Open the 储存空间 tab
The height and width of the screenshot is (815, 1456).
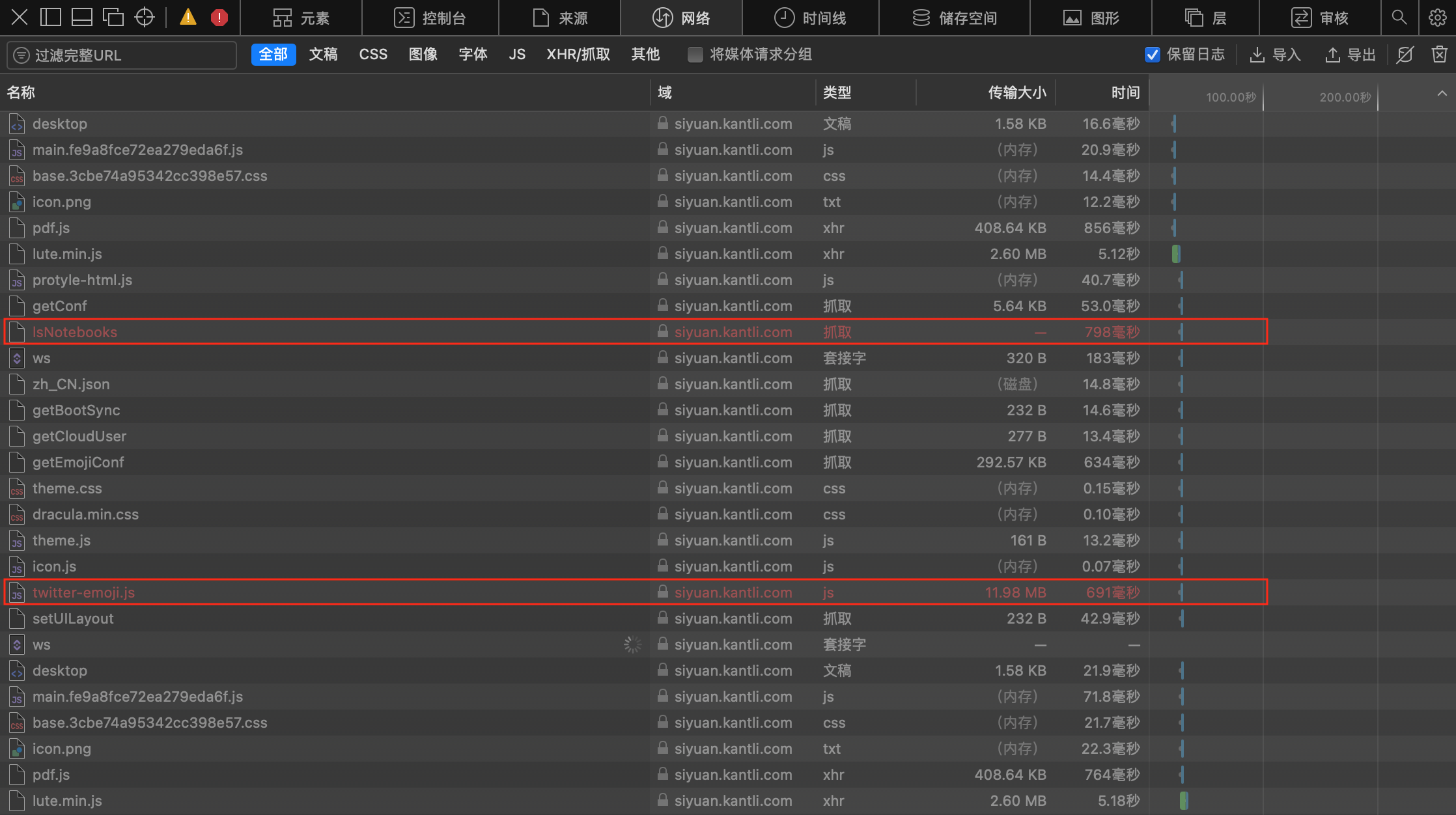955,18
